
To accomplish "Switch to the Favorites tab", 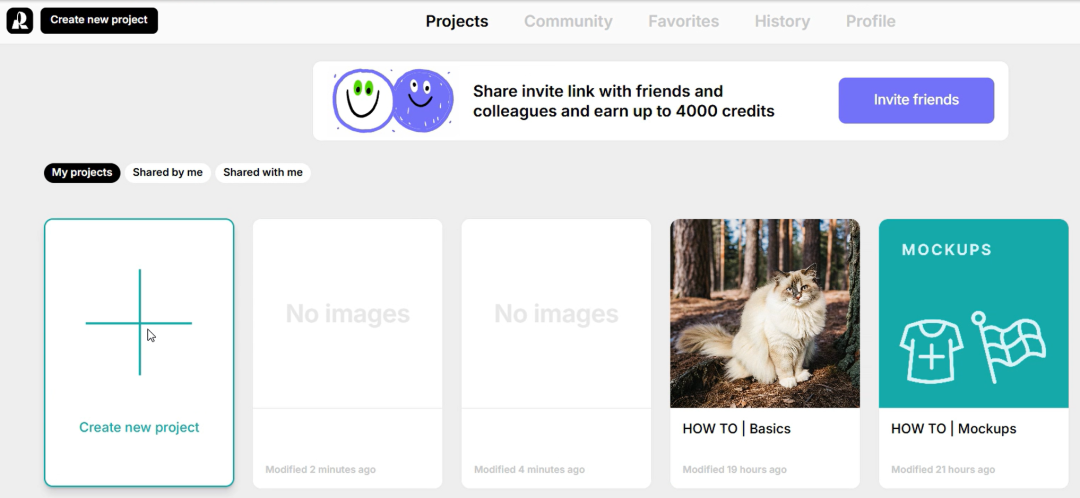I will click(x=683, y=21).
